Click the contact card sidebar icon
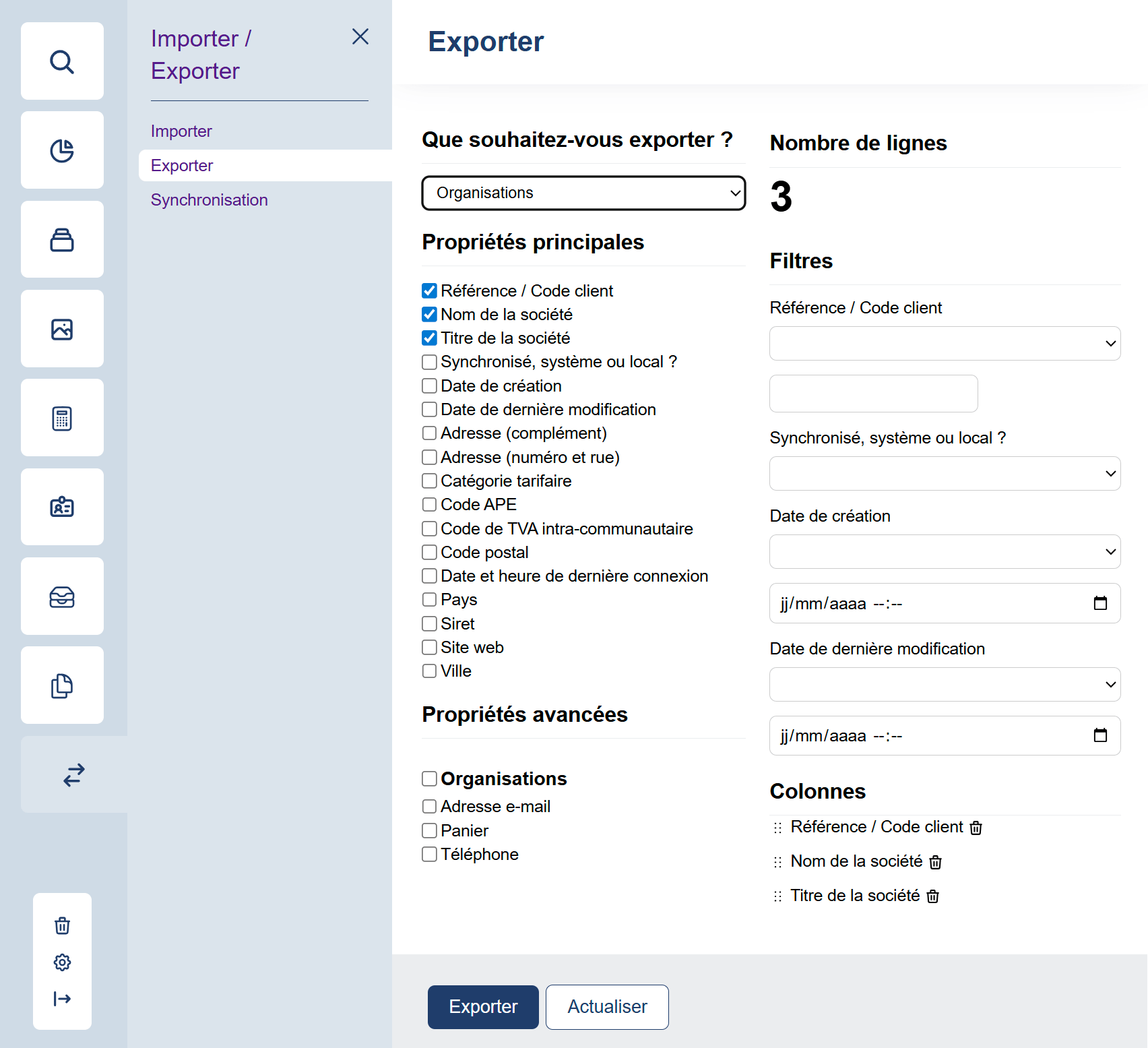 coord(62,507)
